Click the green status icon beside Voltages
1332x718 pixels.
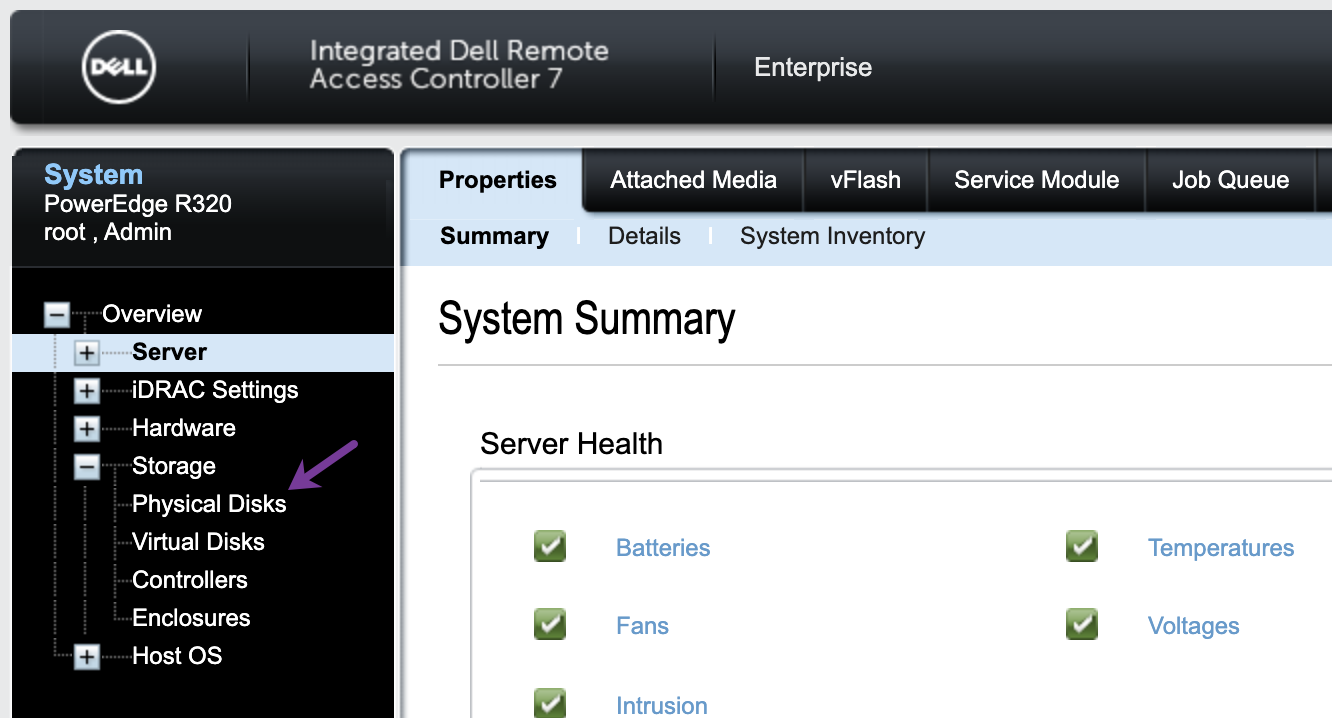tap(1082, 625)
